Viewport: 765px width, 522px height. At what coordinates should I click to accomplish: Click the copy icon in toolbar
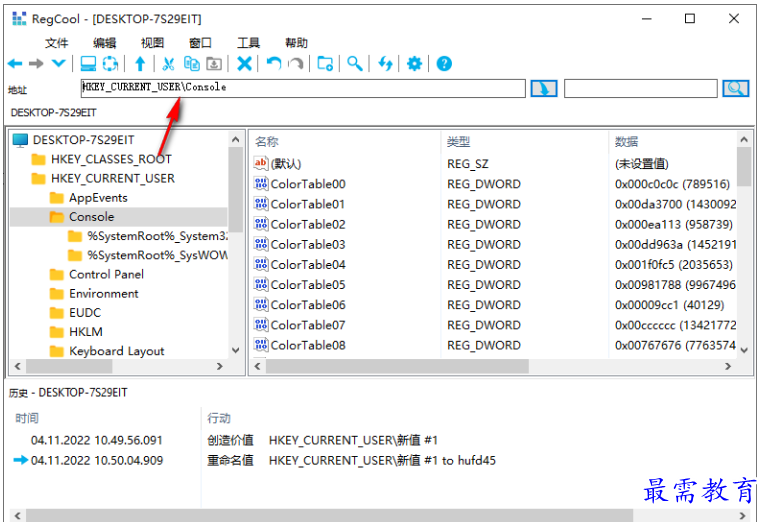click(x=191, y=63)
